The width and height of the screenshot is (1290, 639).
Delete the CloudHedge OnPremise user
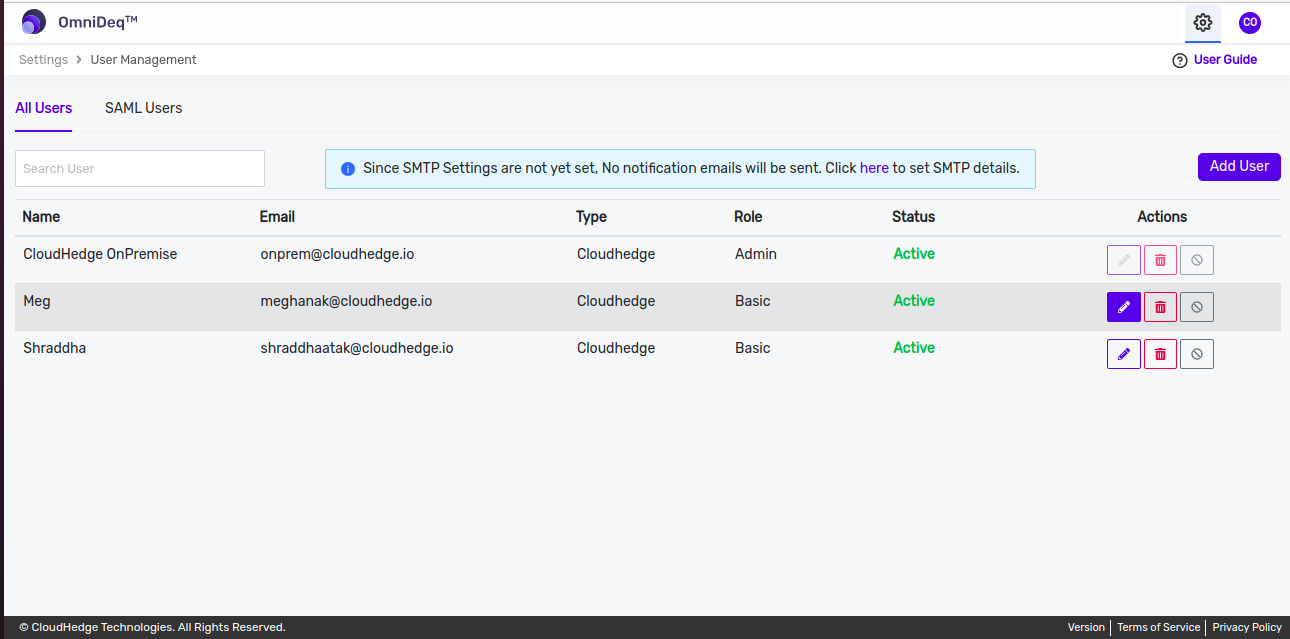pos(1160,260)
